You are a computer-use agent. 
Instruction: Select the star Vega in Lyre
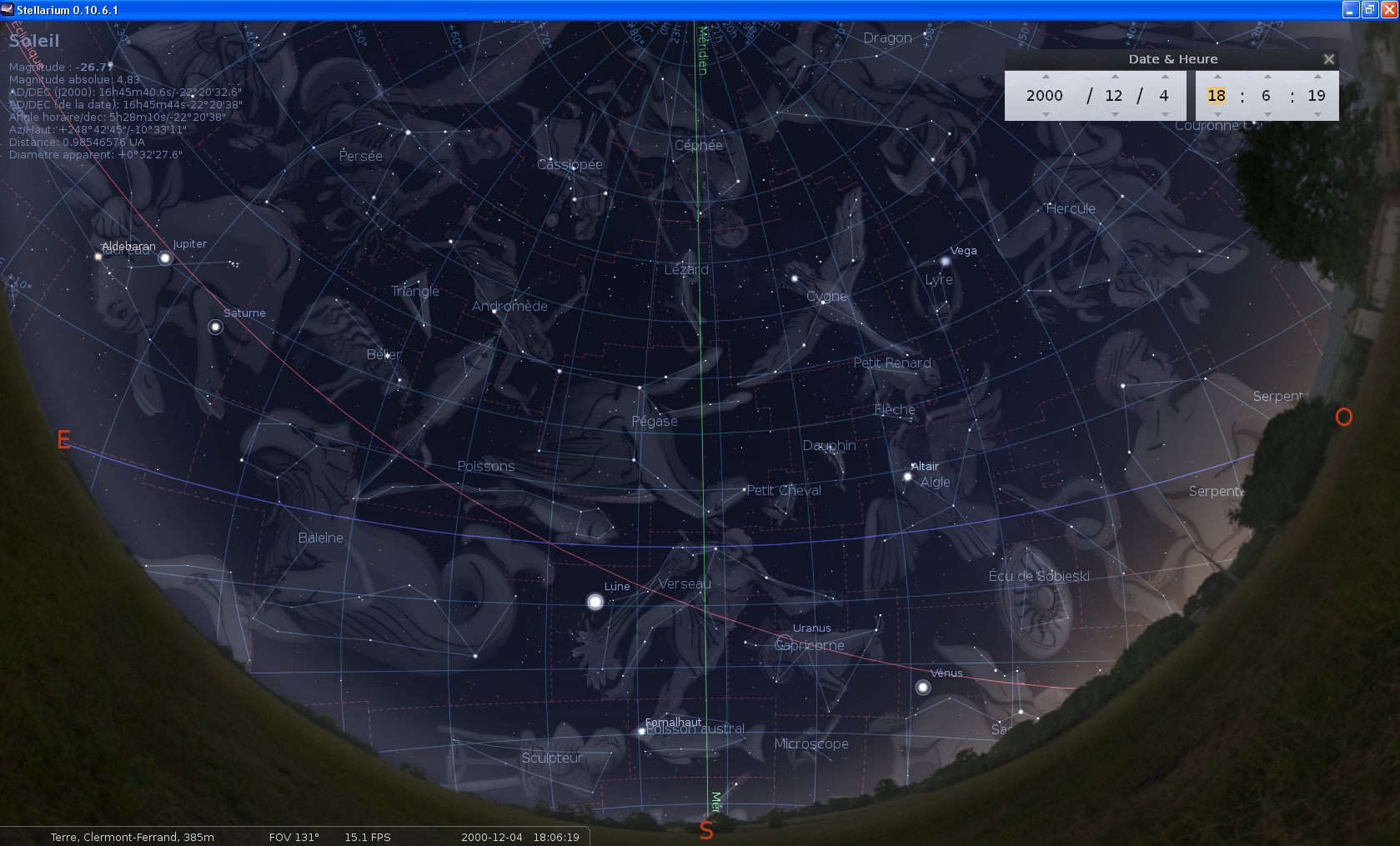(946, 261)
